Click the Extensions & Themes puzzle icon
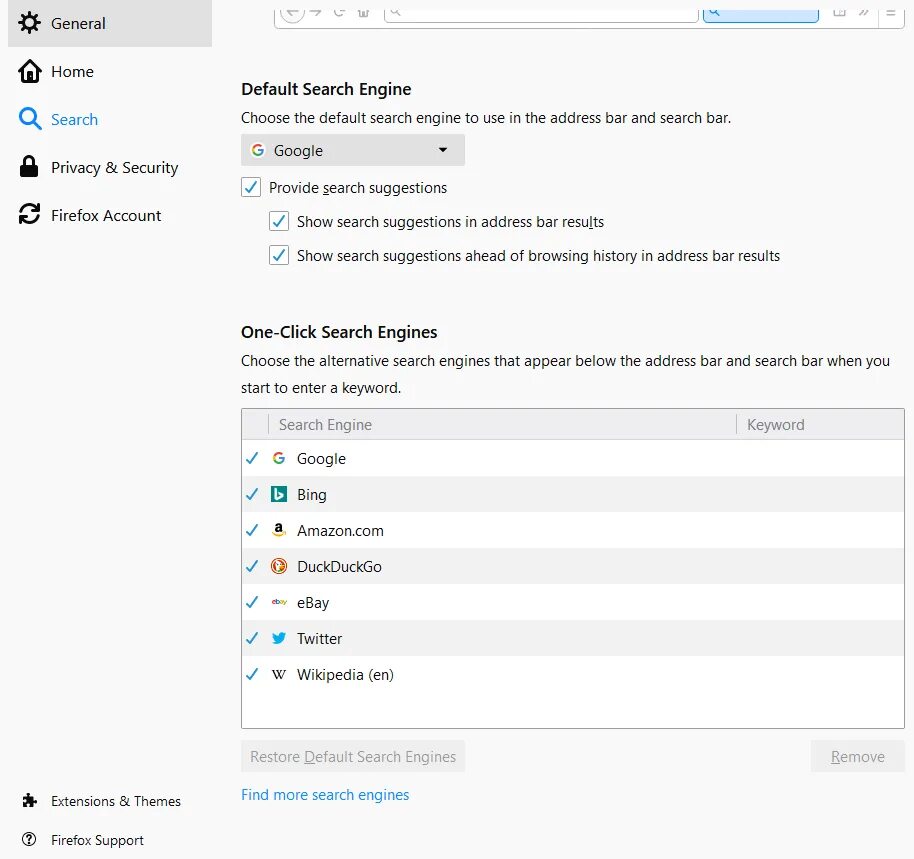Image resolution: width=914 pixels, height=859 pixels. pyautogui.click(x=30, y=801)
